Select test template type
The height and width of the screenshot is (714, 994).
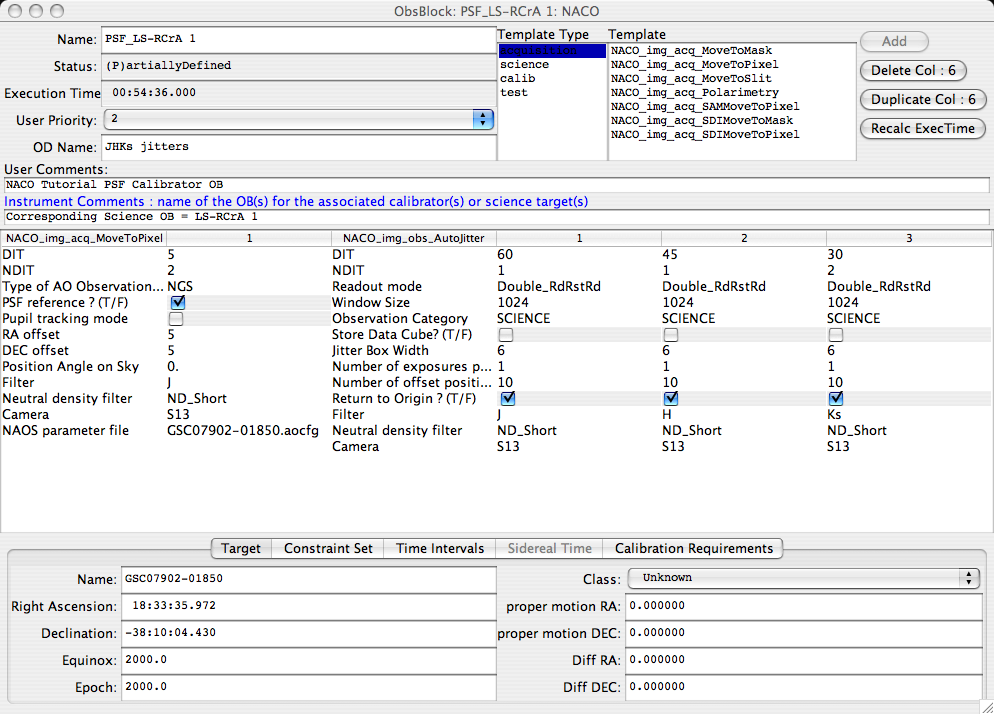click(552, 93)
